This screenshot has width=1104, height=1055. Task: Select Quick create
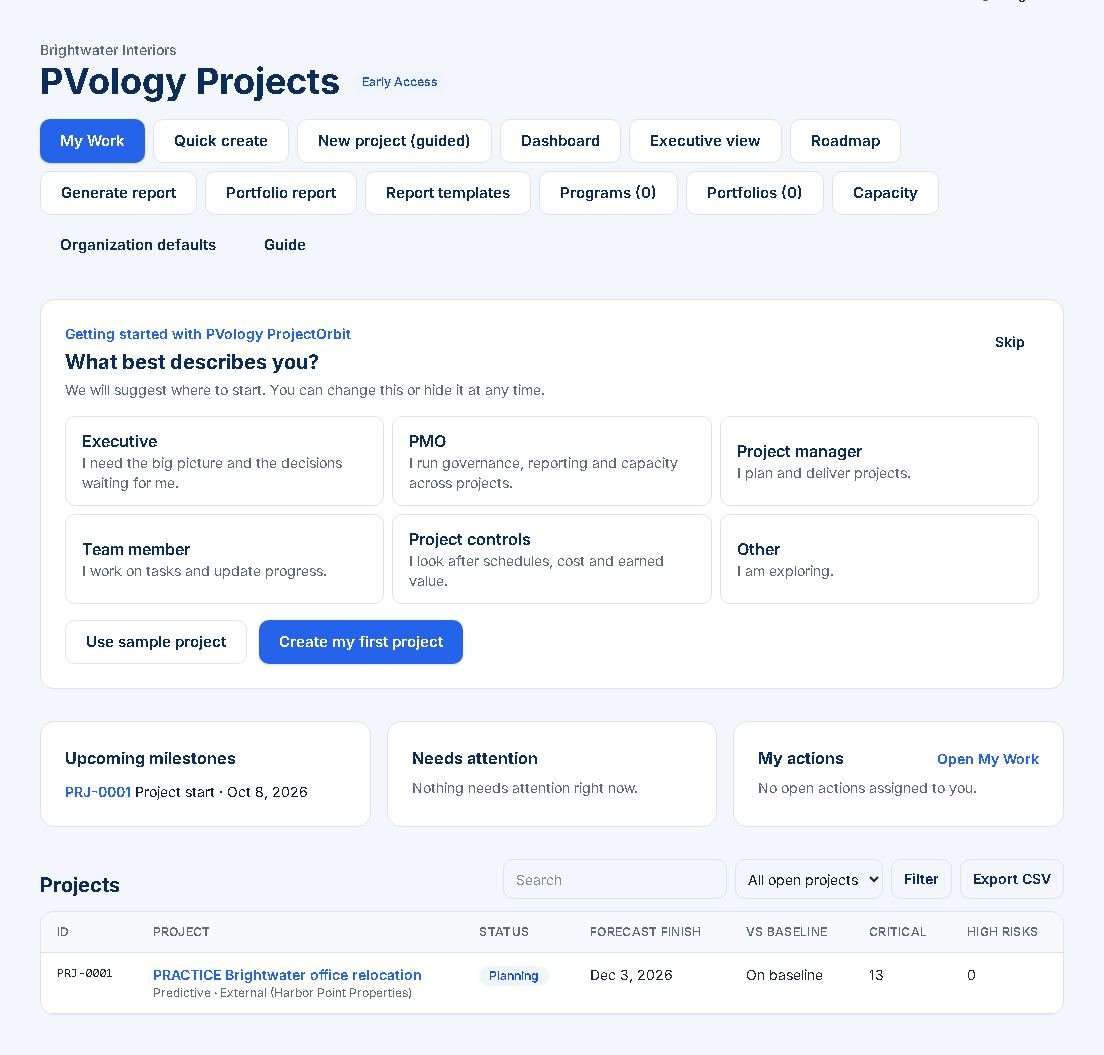click(220, 141)
